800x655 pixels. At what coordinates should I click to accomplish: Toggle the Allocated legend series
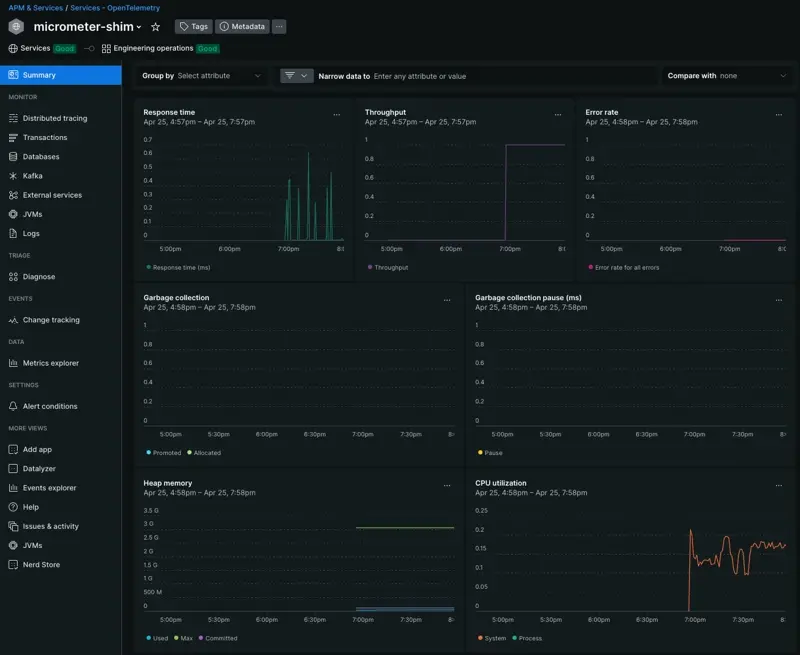[204, 453]
